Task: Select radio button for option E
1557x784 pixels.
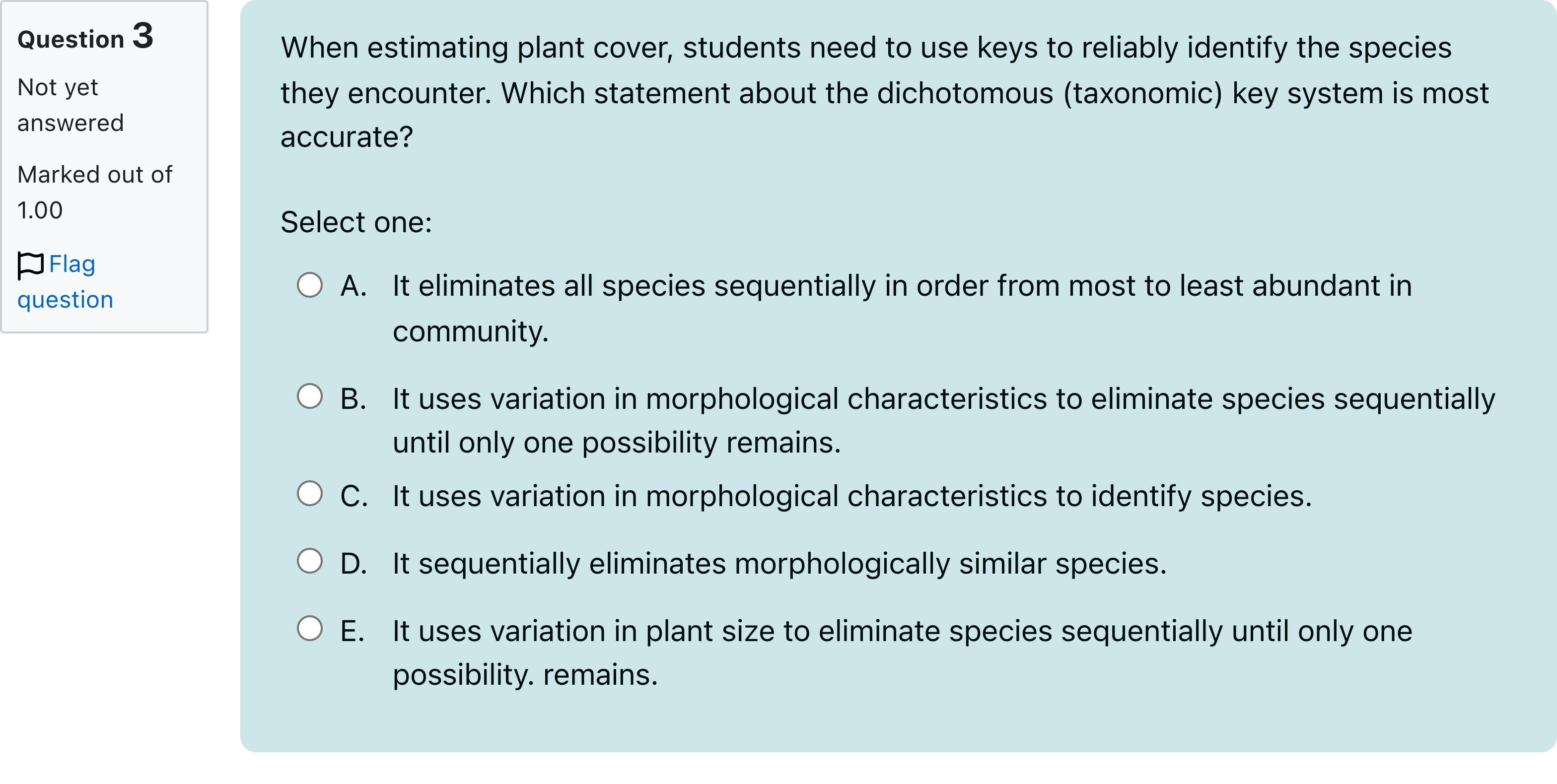Action: pyautogui.click(x=309, y=629)
